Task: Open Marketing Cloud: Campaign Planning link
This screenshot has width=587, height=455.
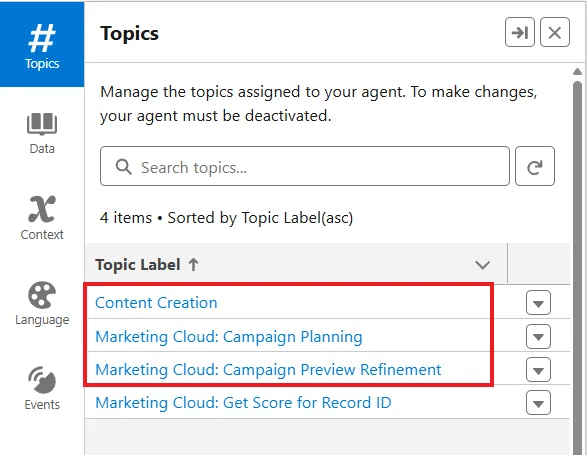Action: [229, 336]
